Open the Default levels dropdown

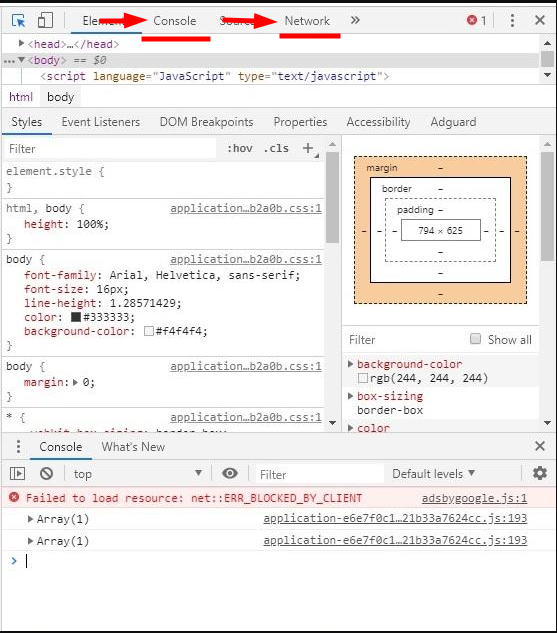click(434, 474)
